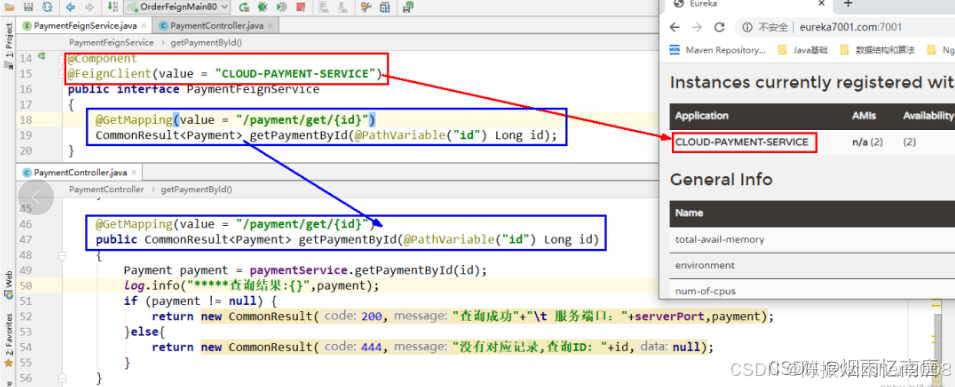Open the OrderFeignMain80 run configuration dropdown
955x387 pixels.
177,7
